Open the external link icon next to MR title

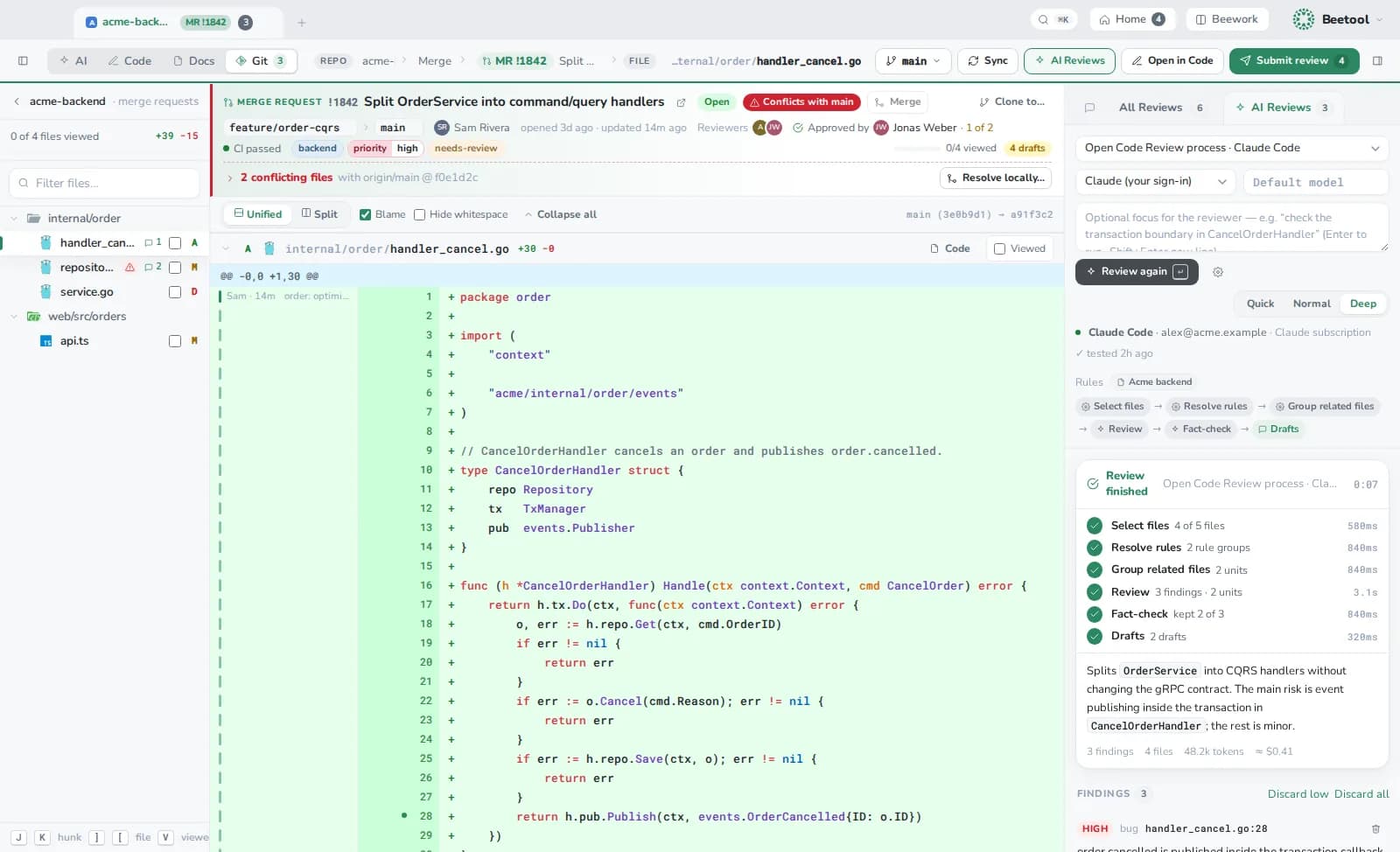click(681, 102)
